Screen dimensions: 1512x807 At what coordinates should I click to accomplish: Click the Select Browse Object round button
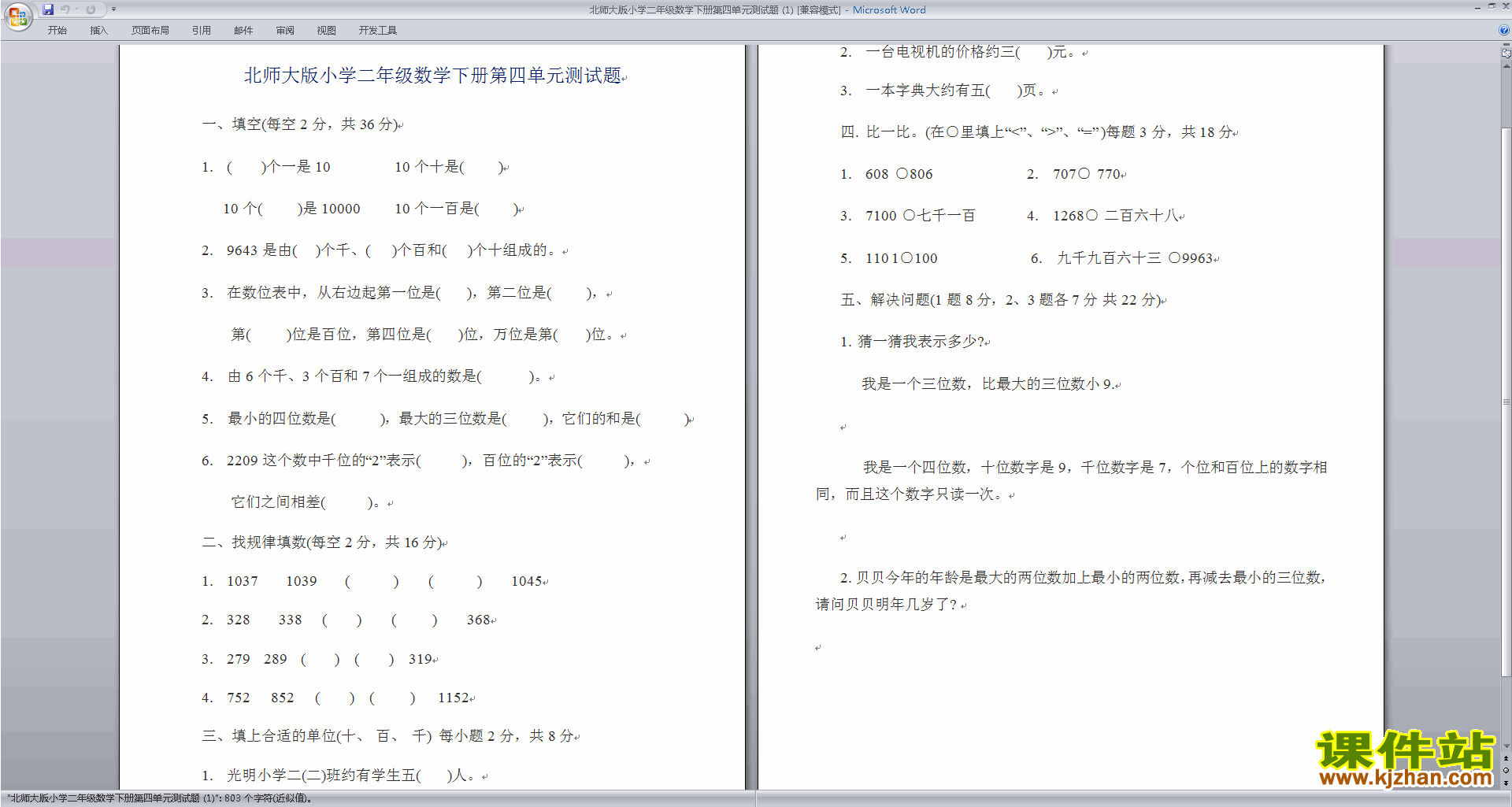(x=1506, y=771)
